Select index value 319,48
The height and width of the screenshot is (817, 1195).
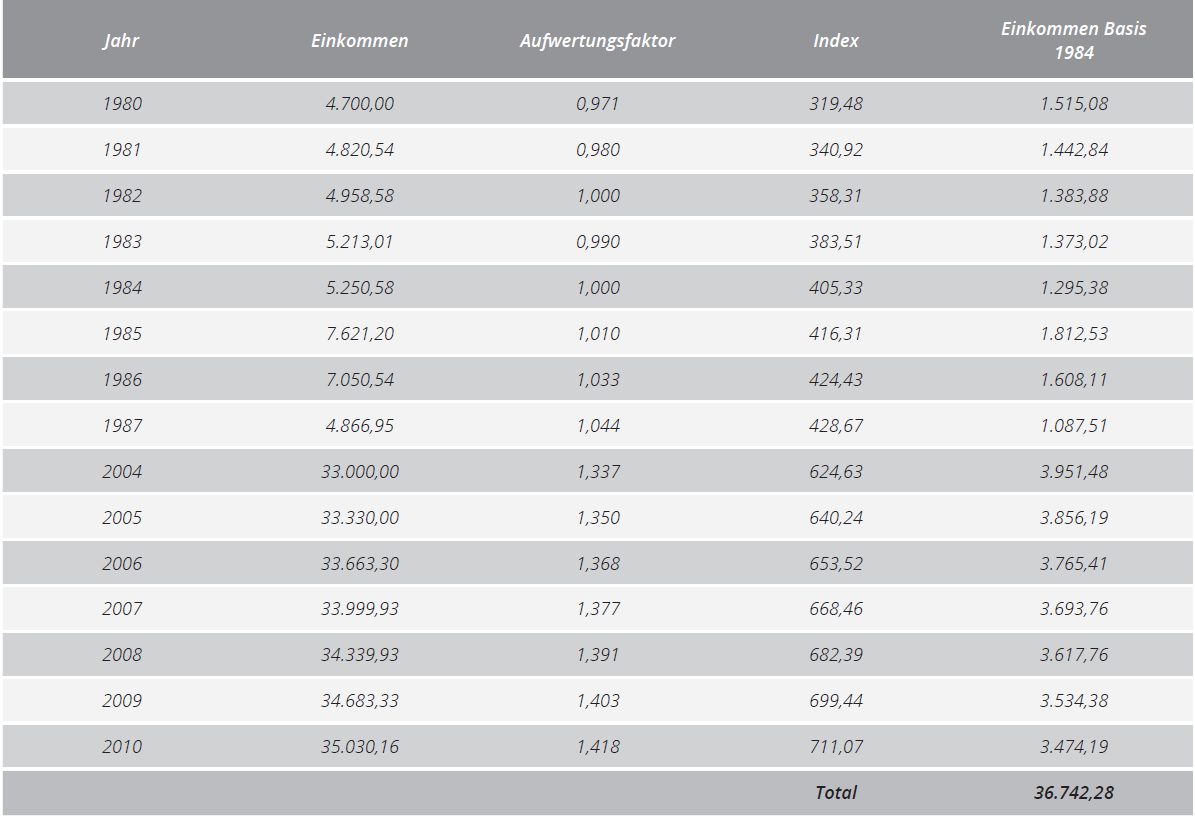click(x=836, y=104)
